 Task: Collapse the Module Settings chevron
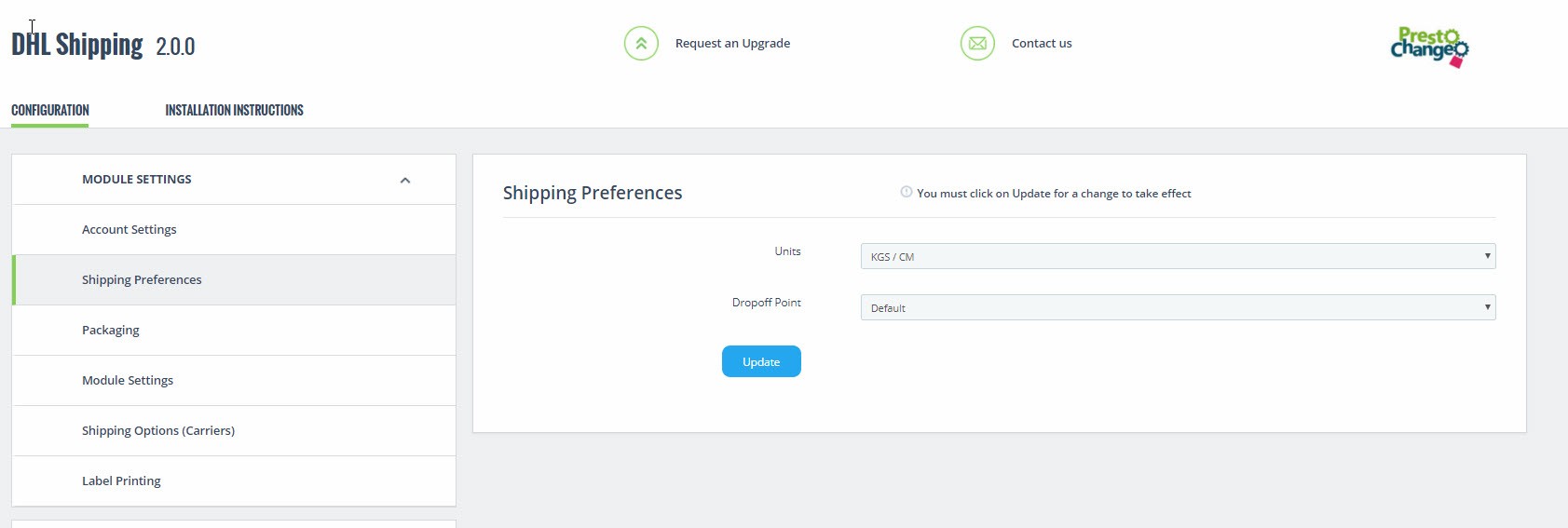405,181
